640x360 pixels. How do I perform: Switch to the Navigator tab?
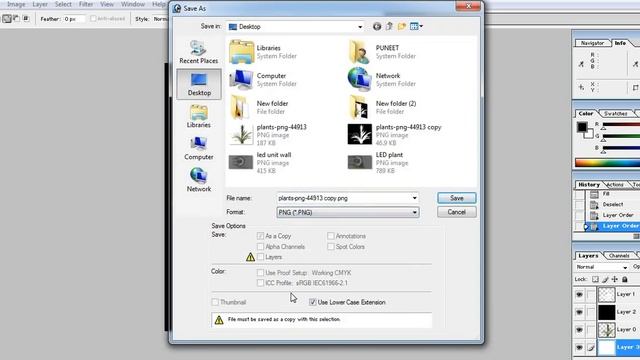point(592,43)
